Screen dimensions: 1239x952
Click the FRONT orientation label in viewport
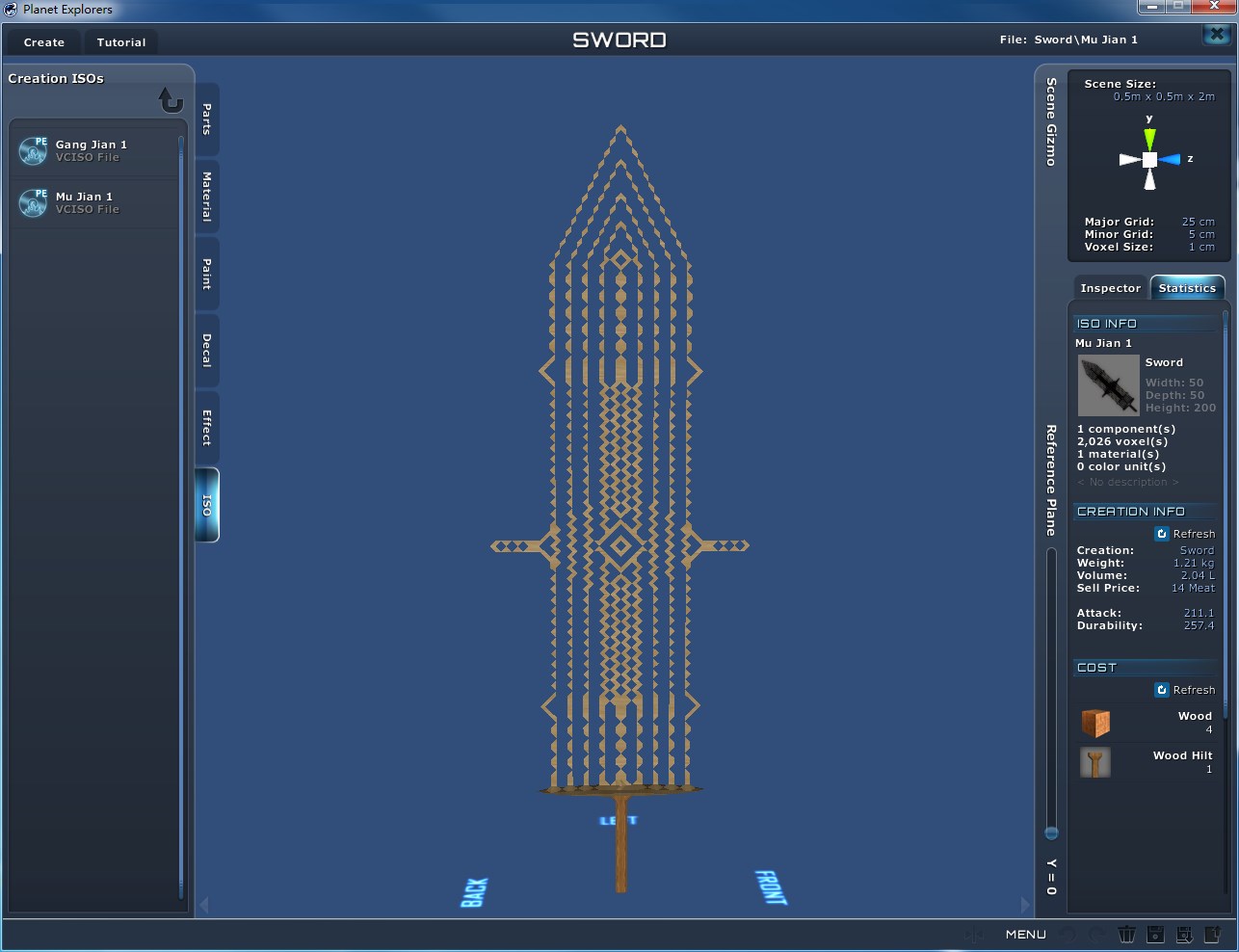tap(771, 887)
